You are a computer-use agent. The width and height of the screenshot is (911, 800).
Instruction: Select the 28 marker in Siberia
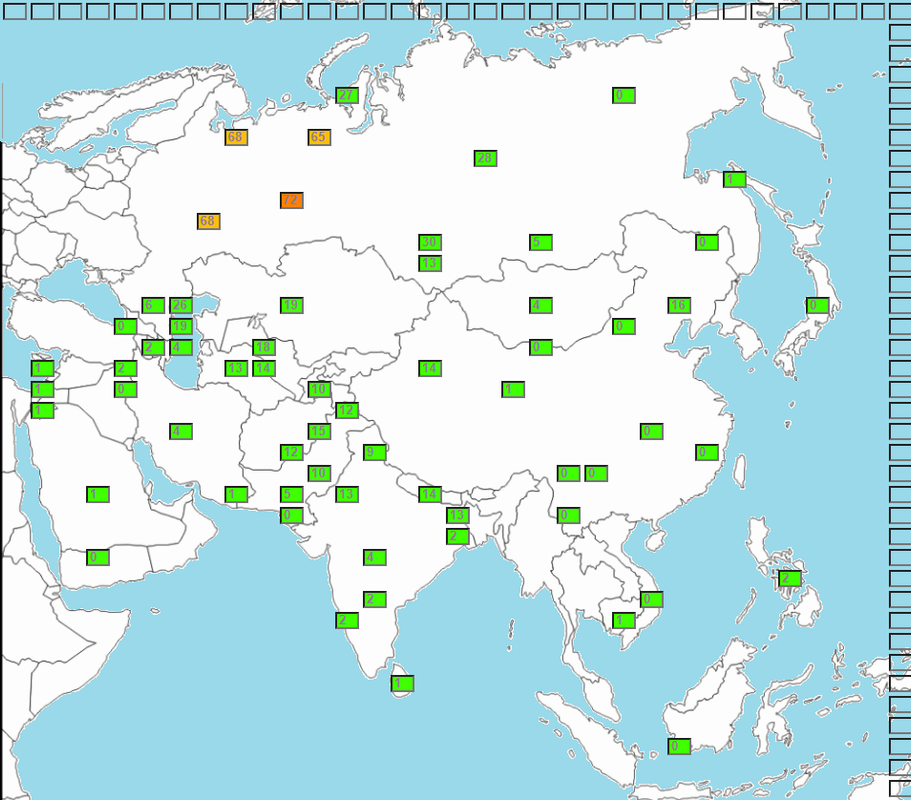coord(486,158)
